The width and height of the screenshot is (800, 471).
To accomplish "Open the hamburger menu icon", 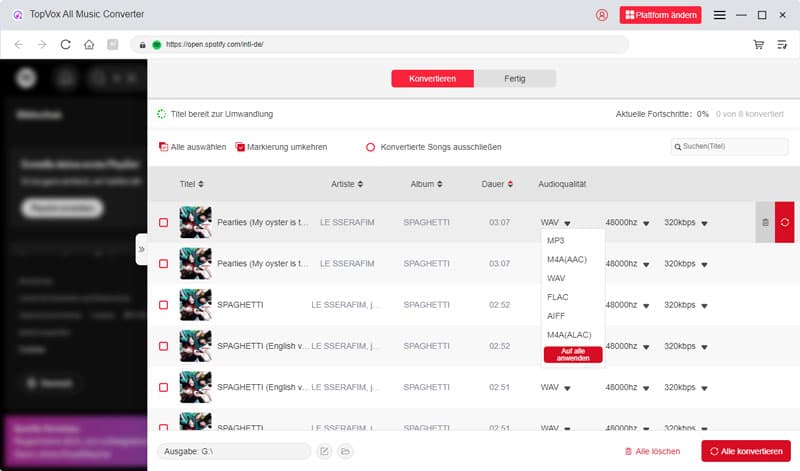I will (719, 15).
